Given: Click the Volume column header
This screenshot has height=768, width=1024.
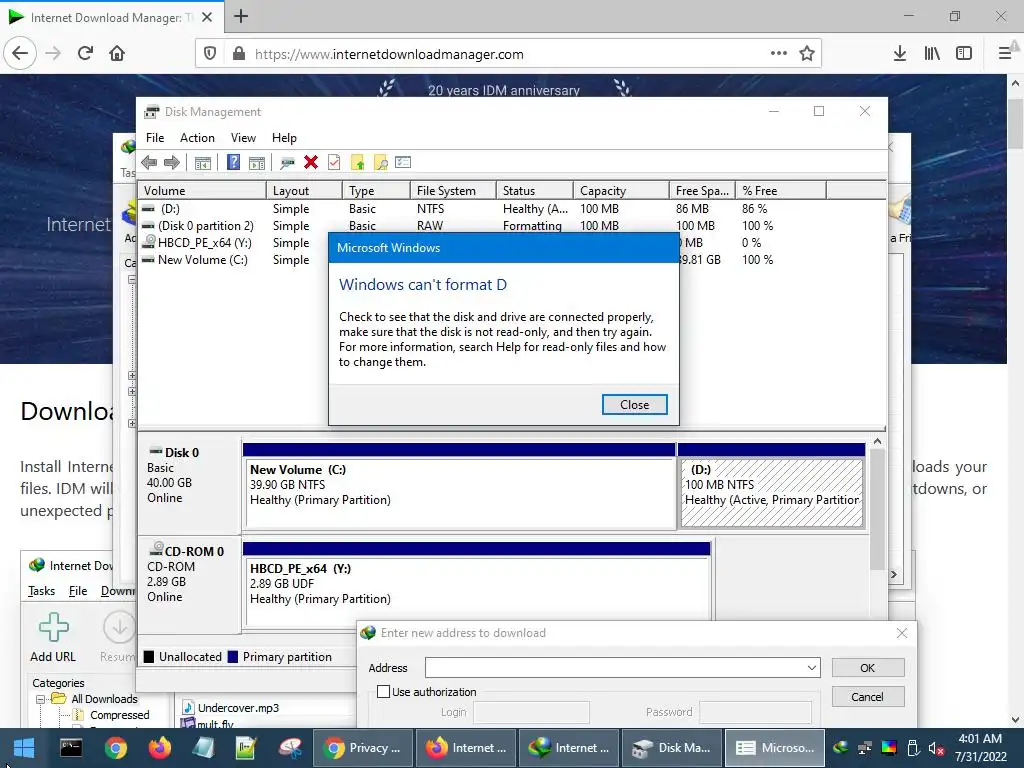Looking at the screenshot, I should (202, 190).
